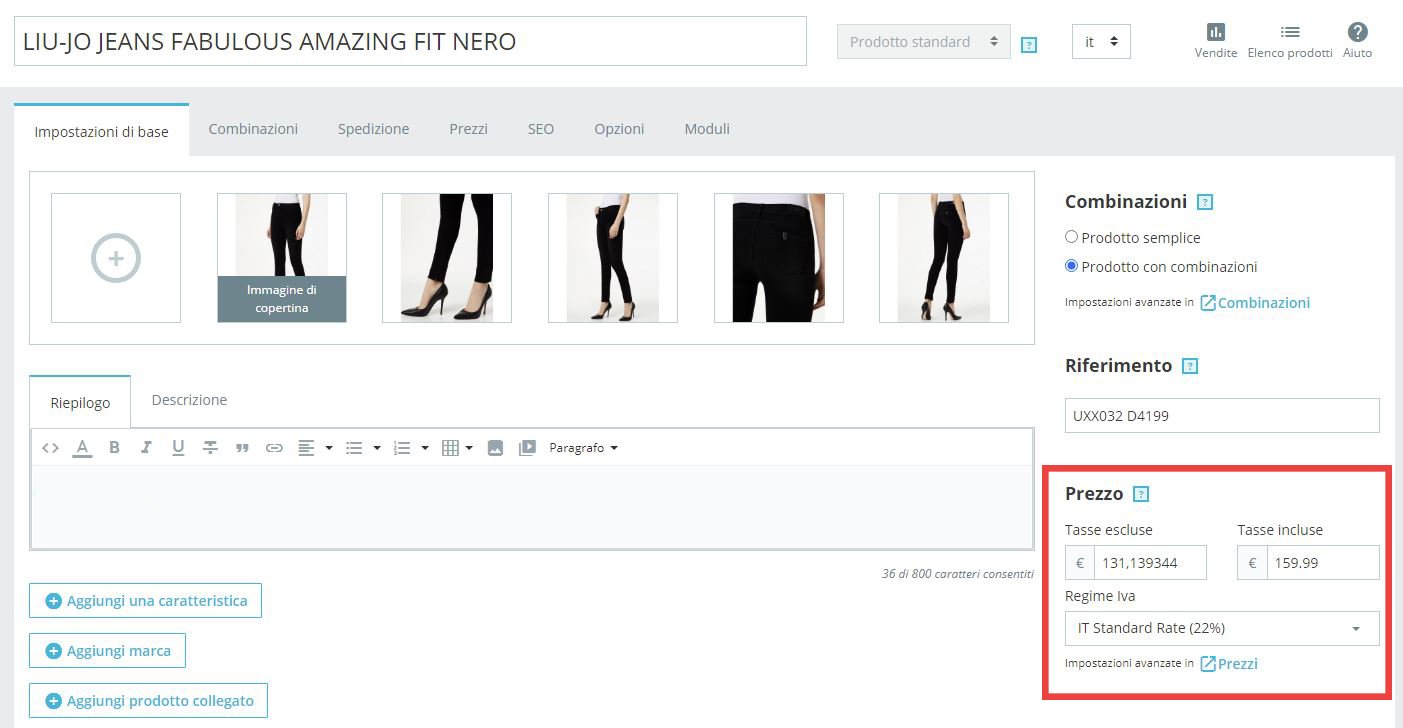The height and width of the screenshot is (728, 1403).
Task: Show help for the Prezzo section
Action: pos(1141,494)
